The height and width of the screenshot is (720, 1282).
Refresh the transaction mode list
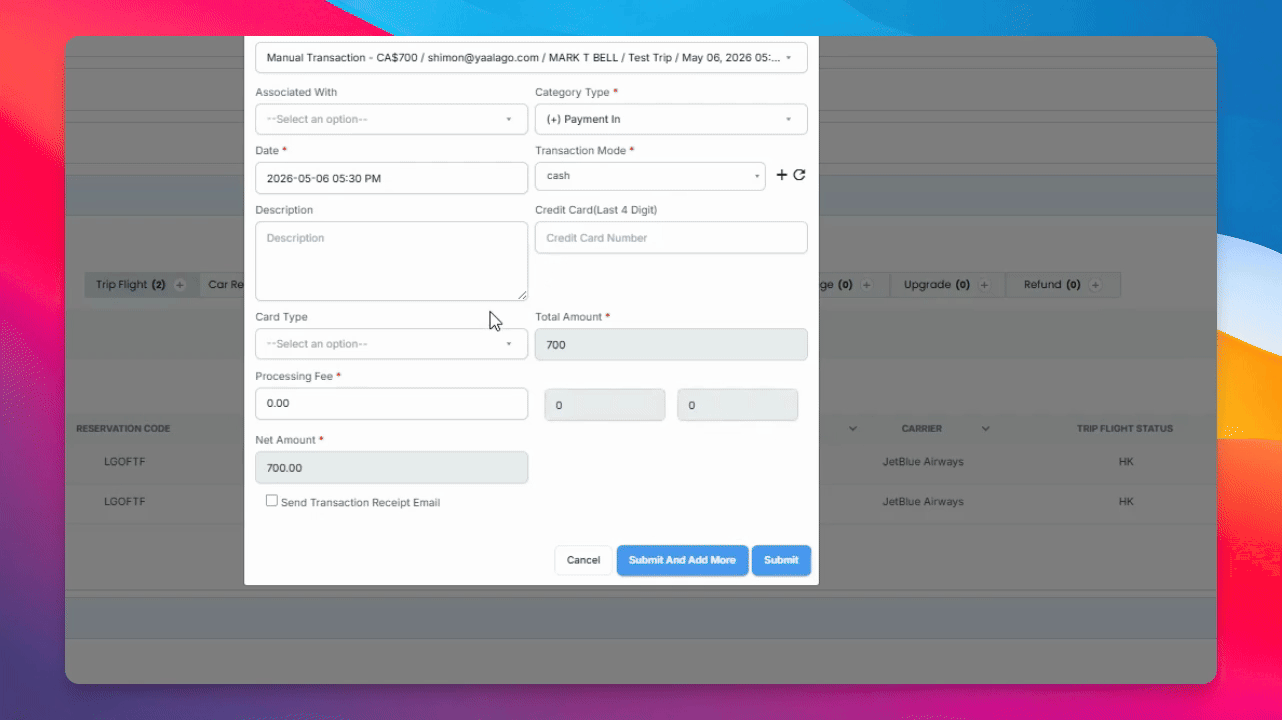click(799, 175)
